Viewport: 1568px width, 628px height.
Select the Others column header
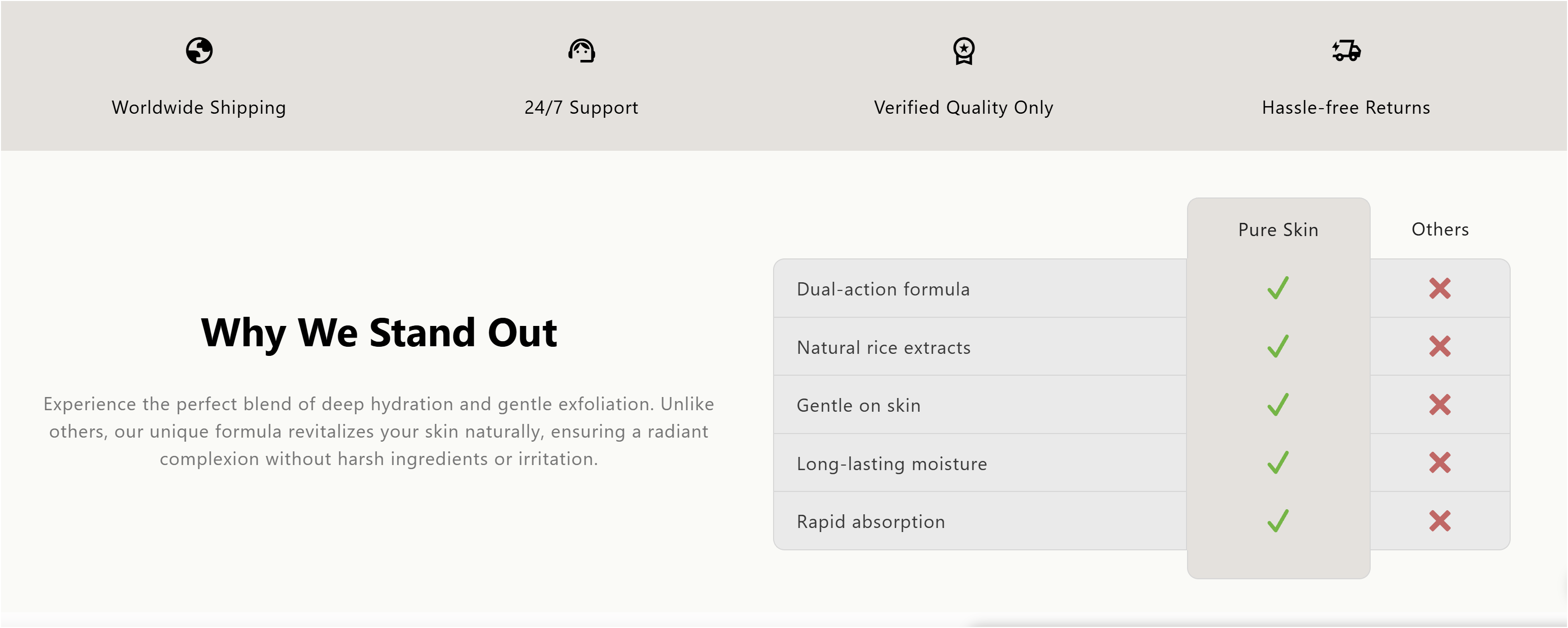pyautogui.click(x=1440, y=229)
